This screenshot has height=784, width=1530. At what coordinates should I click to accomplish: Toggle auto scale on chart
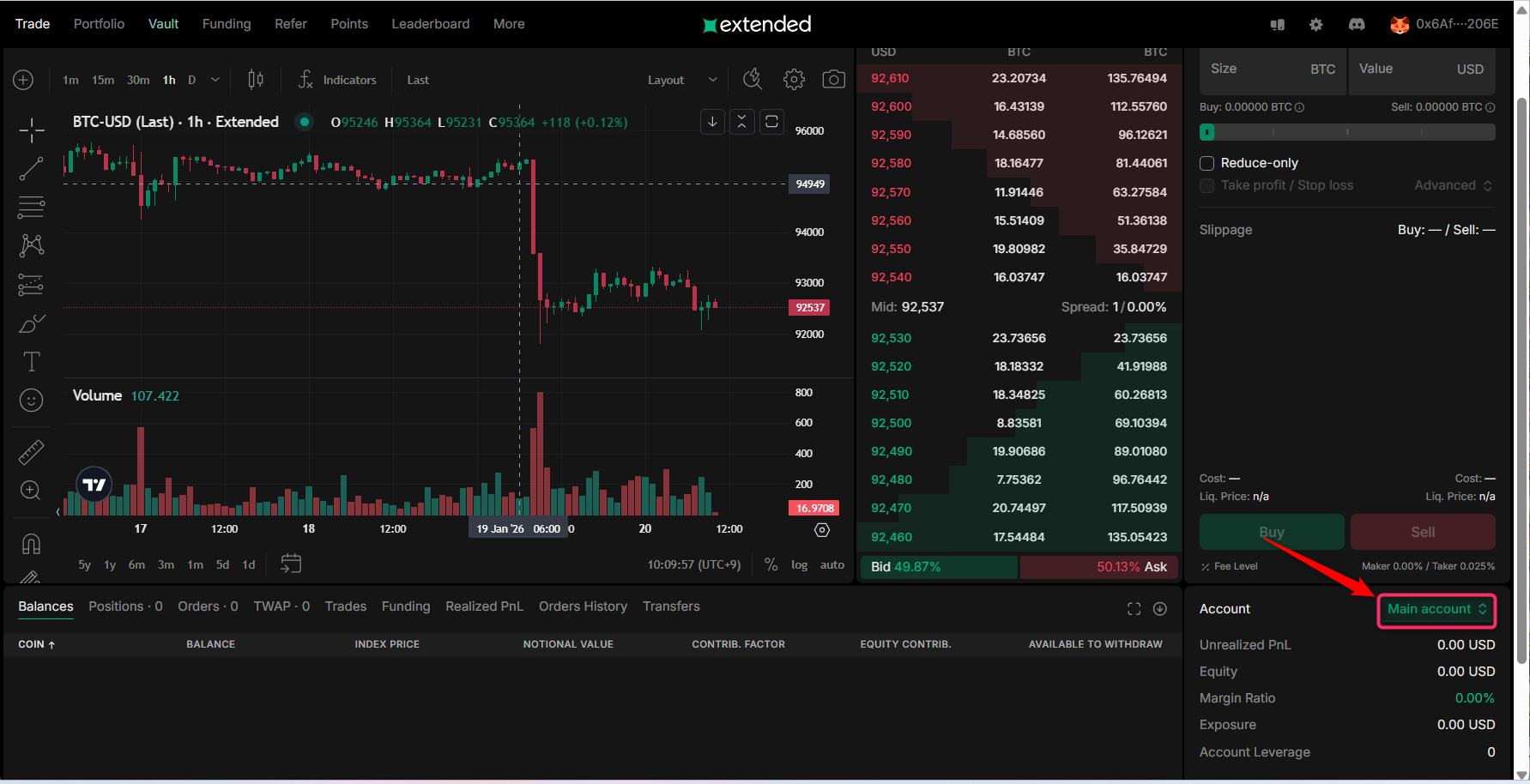832,564
